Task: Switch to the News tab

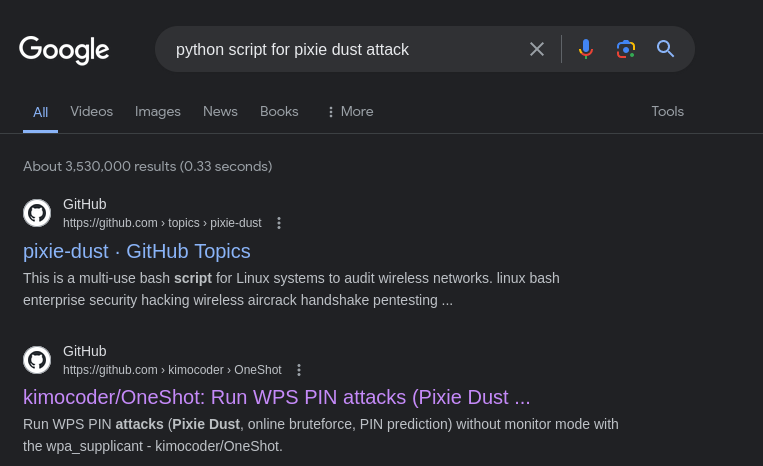Action: pyautogui.click(x=220, y=111)
